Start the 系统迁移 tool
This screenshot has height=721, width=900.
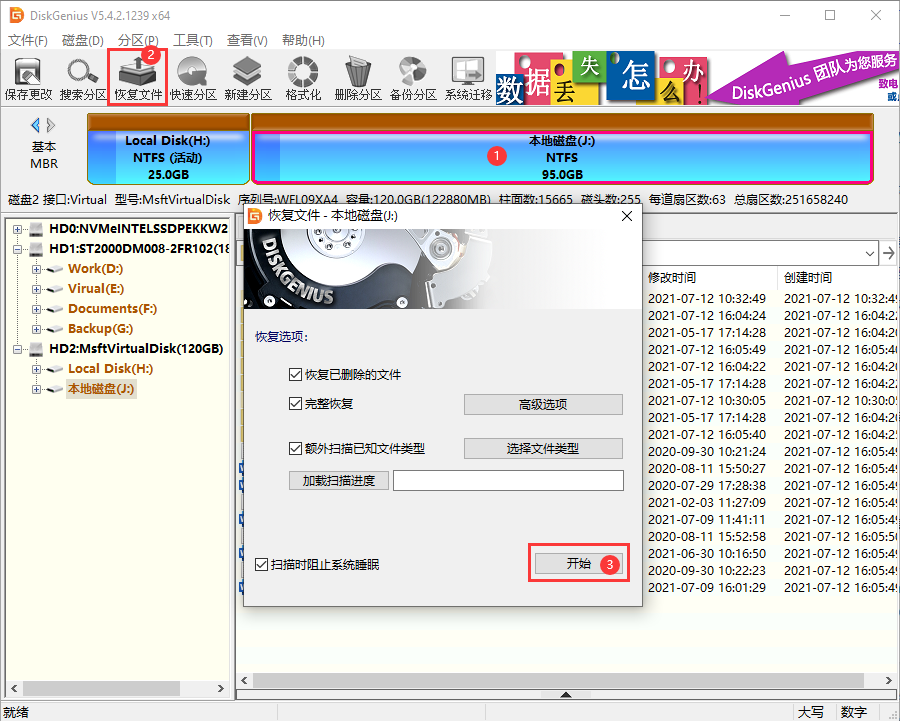468,79
